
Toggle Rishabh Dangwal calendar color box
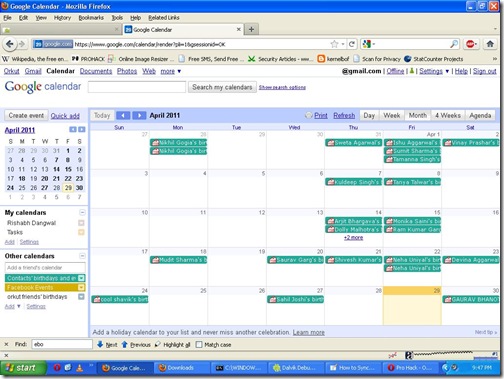(81, 223)
